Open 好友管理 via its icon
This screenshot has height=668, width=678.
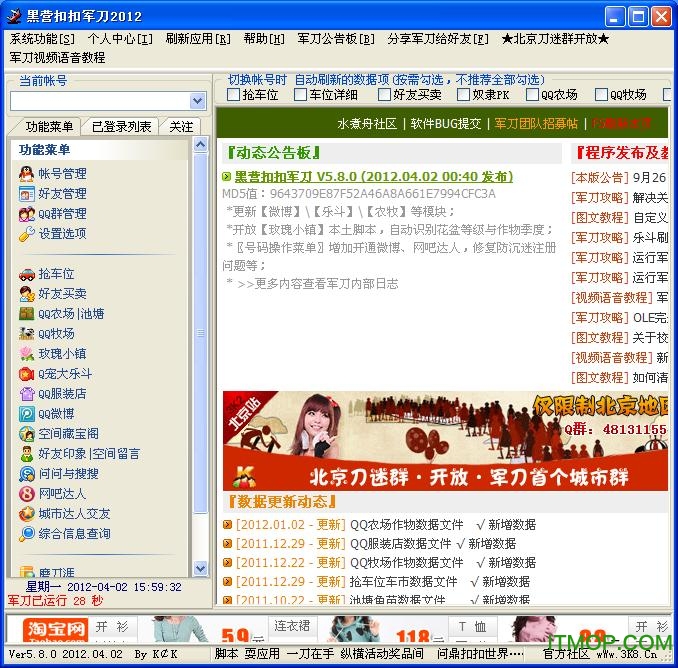point(27,193)
